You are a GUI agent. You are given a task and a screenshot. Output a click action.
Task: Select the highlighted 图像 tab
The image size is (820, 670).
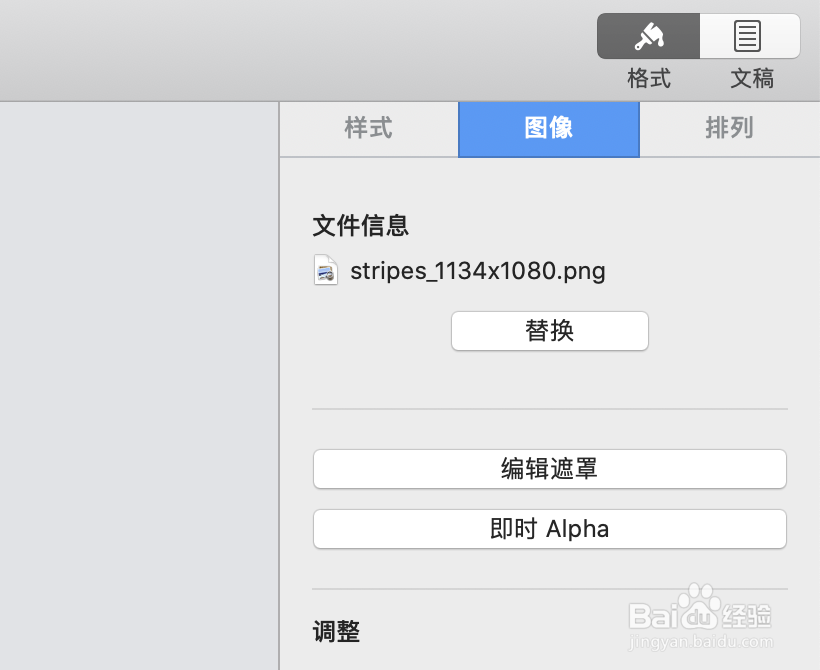[548, 129]
